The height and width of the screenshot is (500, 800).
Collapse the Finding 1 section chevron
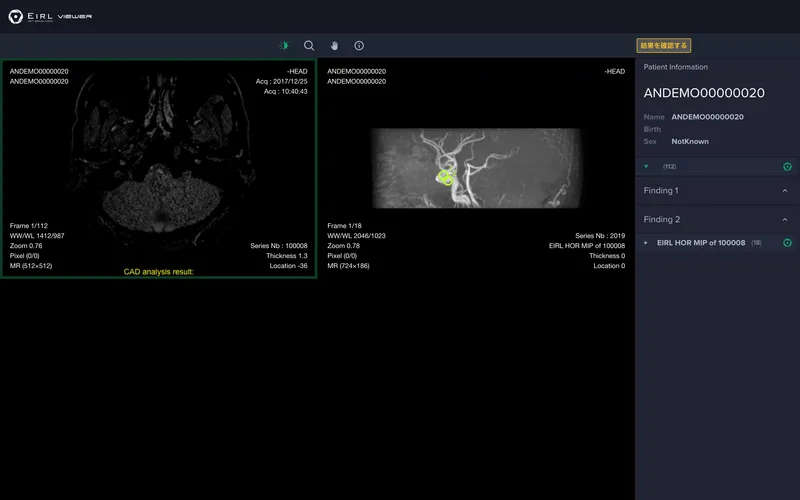(x=785, y=191)
